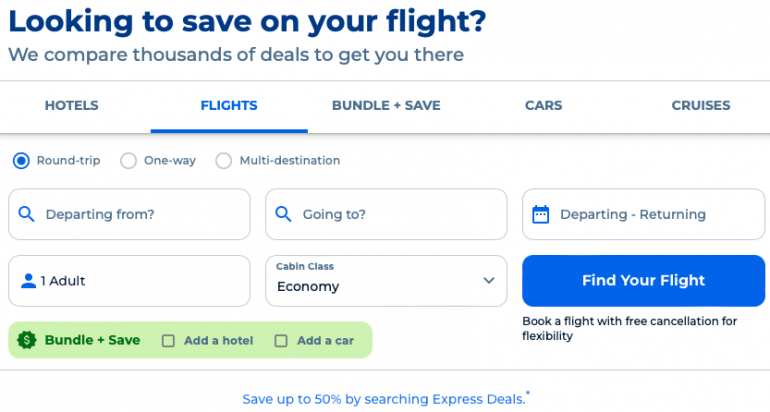Select the Multi-destination radio button

click(x=223, y=160)
